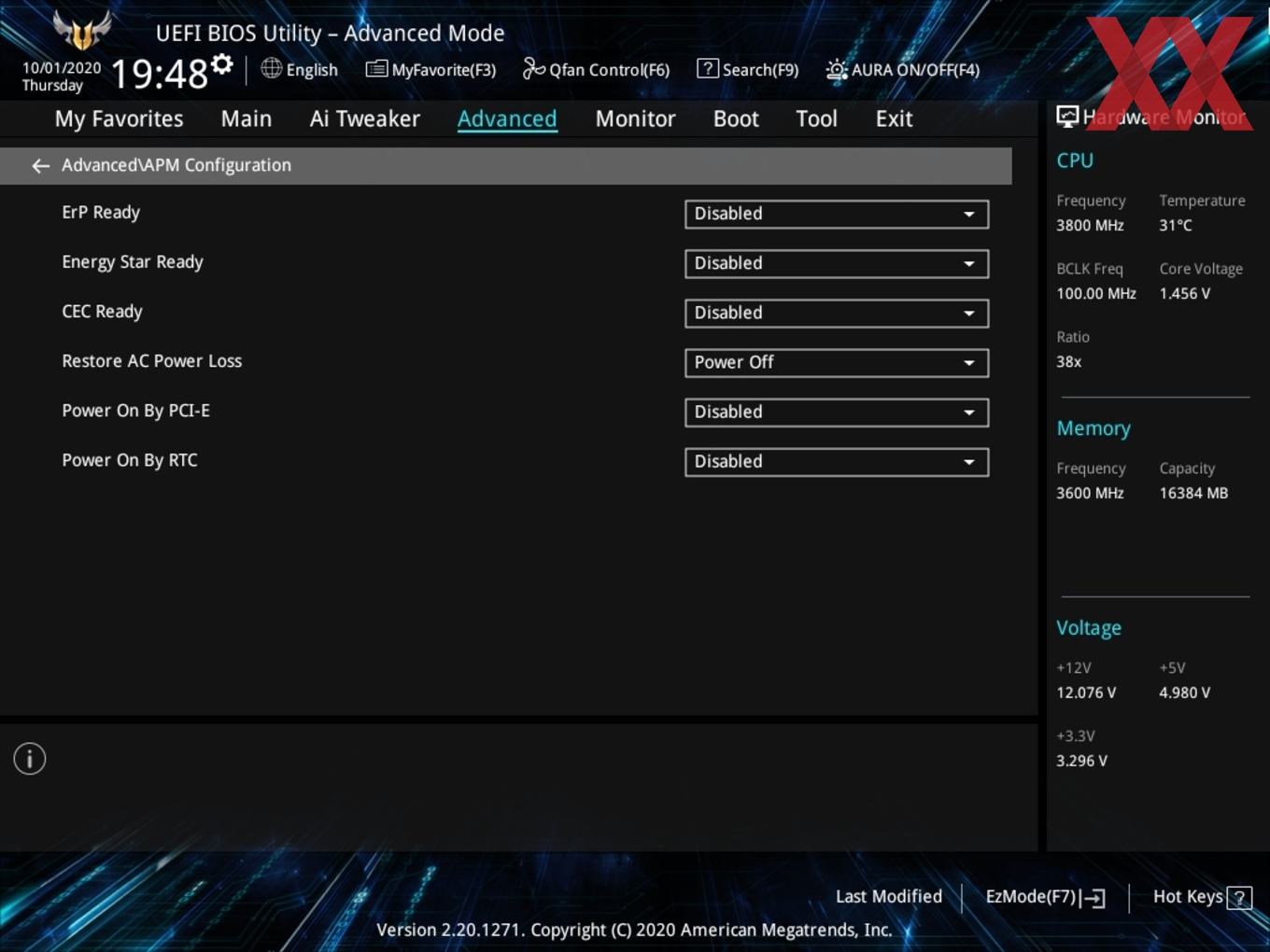Image resolution: width=1270 pixels, height=952 pixels.
Task: Open MyFavorite list icon
Action: [x=376, y=69]
